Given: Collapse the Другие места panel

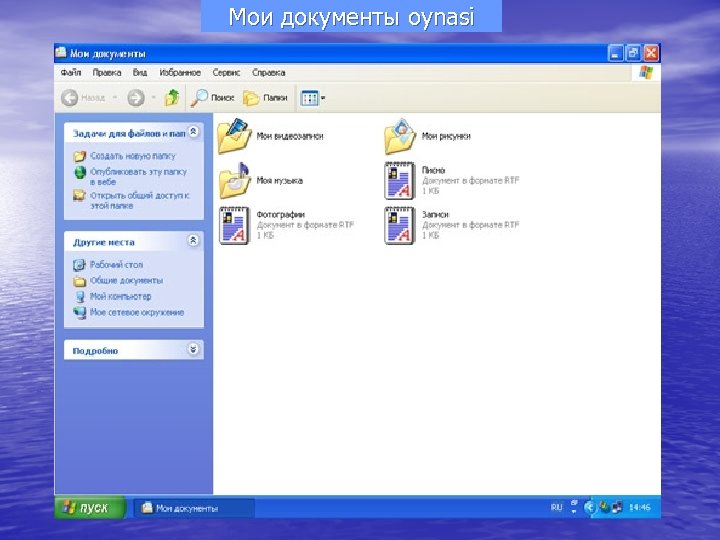Looking at the screenshot, I should tap(193, 240).
